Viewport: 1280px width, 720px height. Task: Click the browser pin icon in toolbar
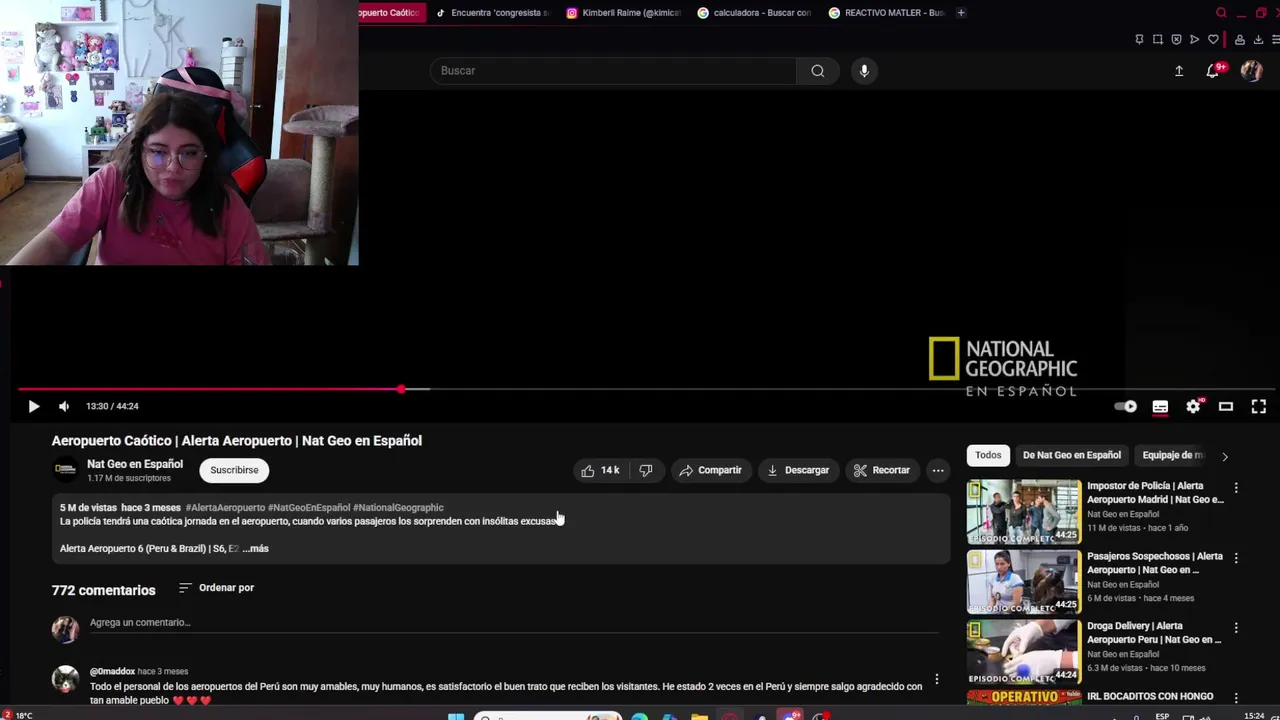click(1139, 40)
